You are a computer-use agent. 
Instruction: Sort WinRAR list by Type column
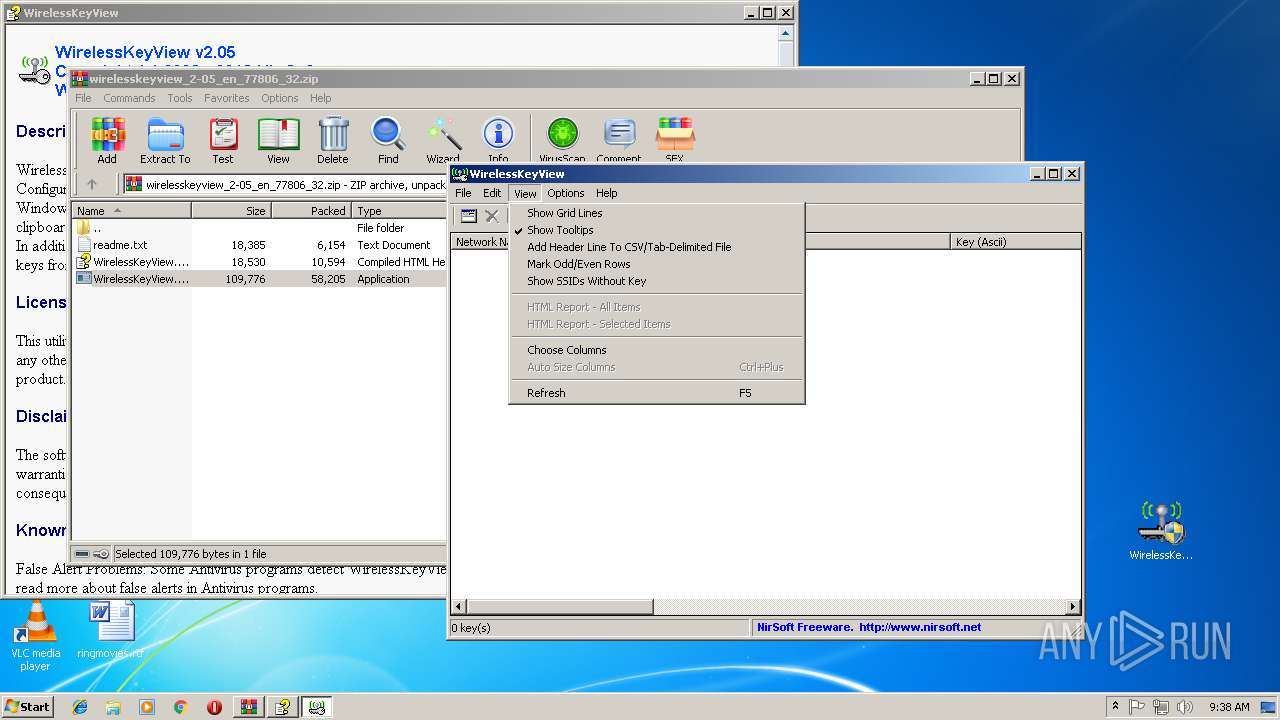click(x=399, y=211)
